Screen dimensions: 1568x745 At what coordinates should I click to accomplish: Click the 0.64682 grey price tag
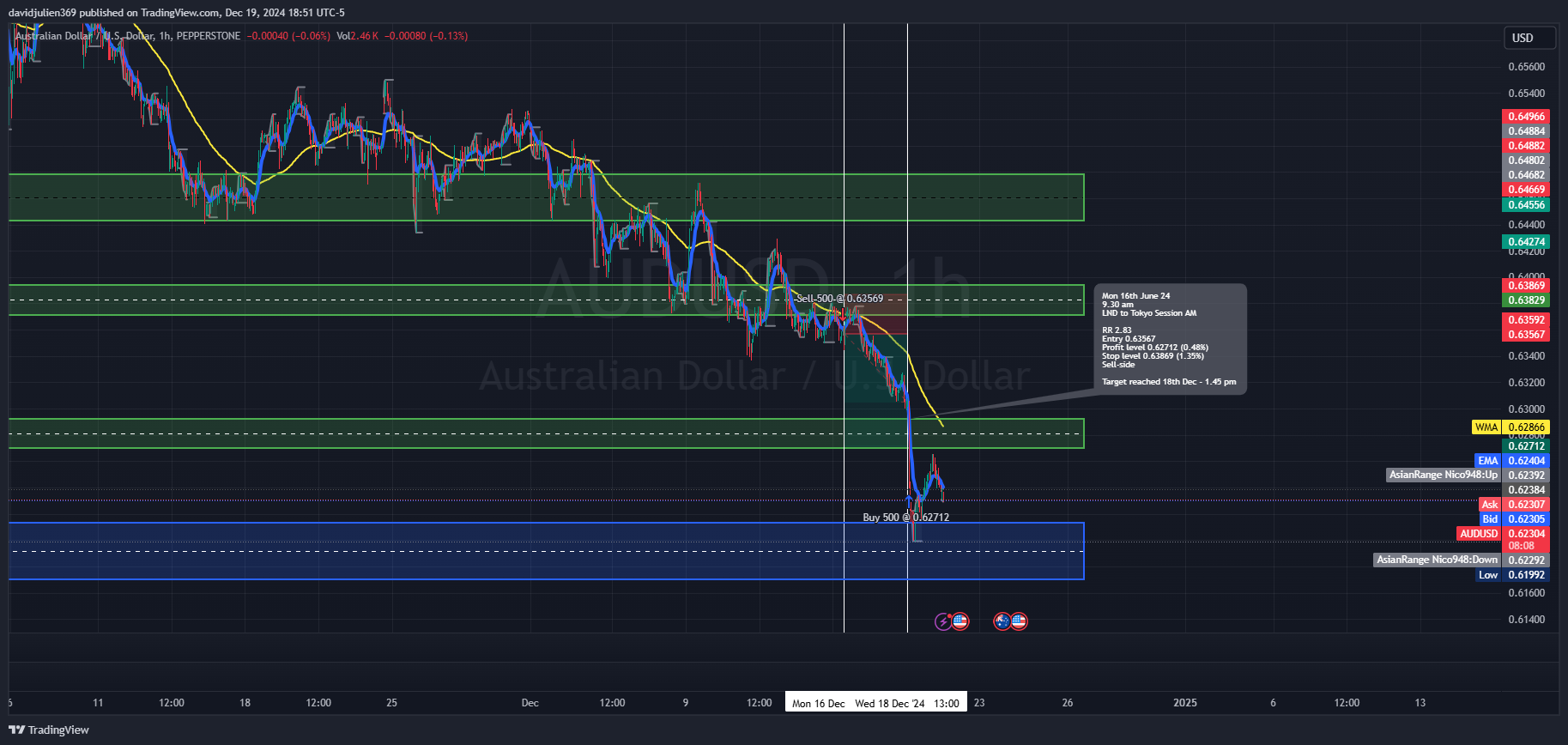[x=1526, y=175]
